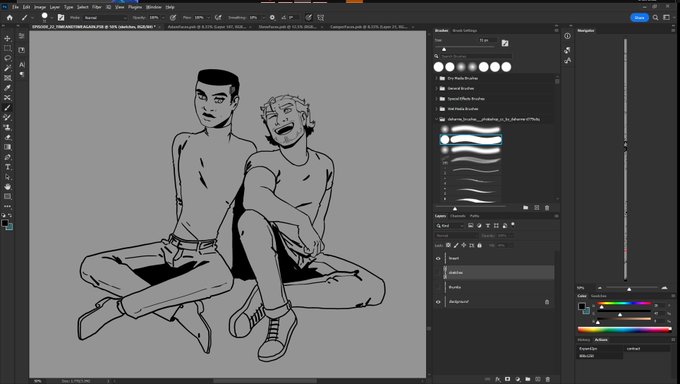680x384 pixels.
Task: Open the Filter menu
Action: (97, 7)
